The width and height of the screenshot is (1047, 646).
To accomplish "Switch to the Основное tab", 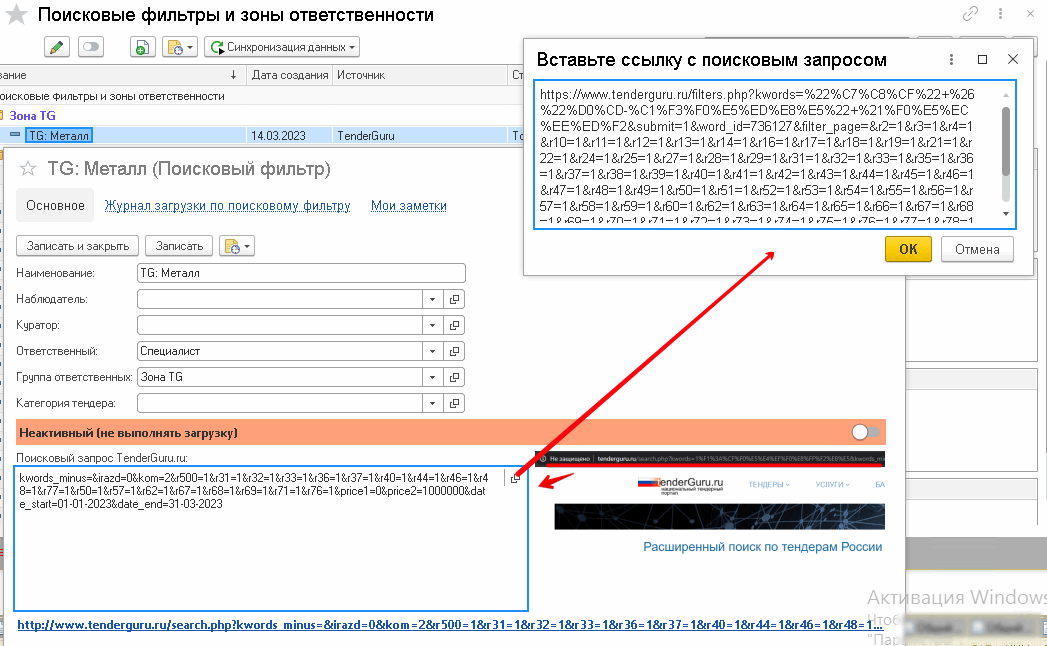I will pyautogui.click(x=55, y=206).
